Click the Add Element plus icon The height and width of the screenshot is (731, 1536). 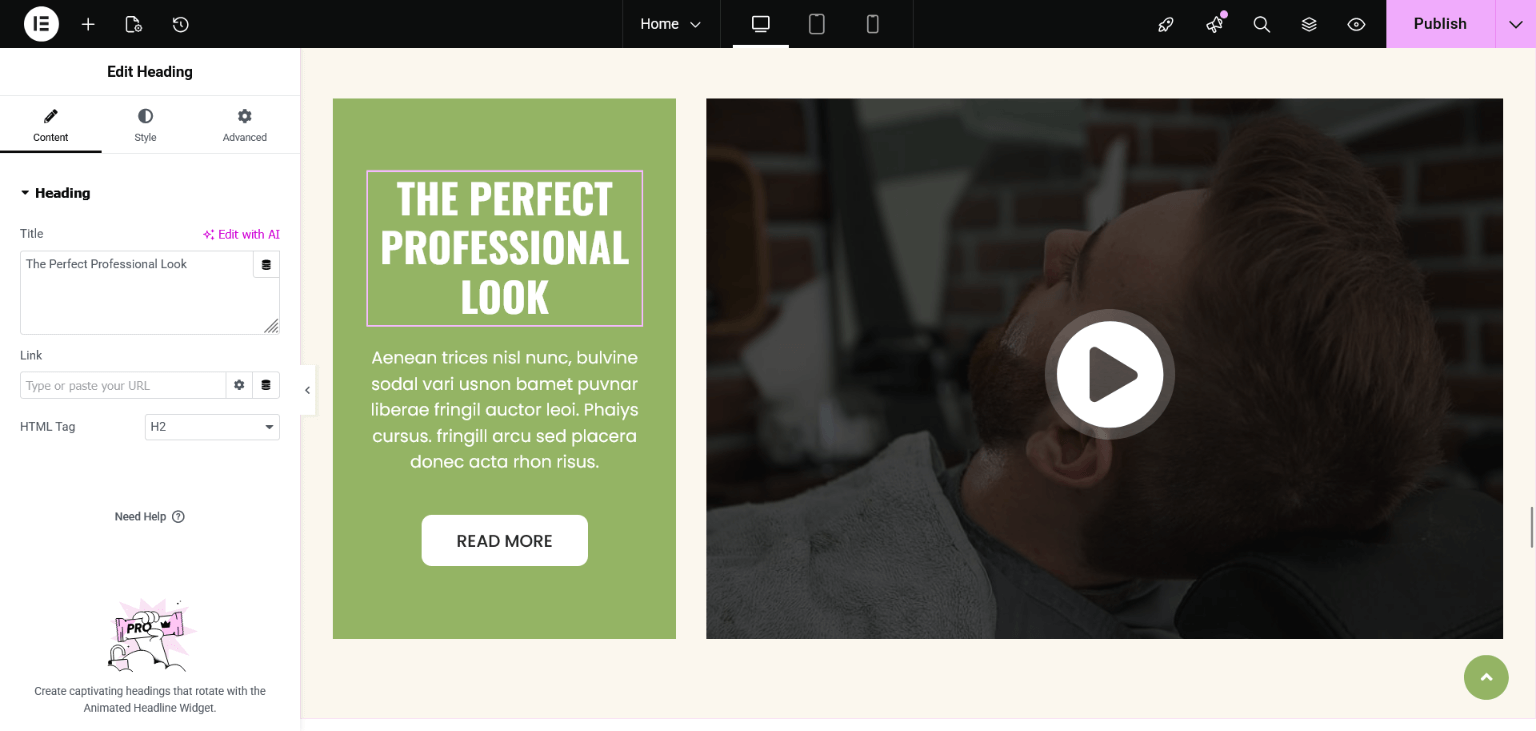click(88, 24)
